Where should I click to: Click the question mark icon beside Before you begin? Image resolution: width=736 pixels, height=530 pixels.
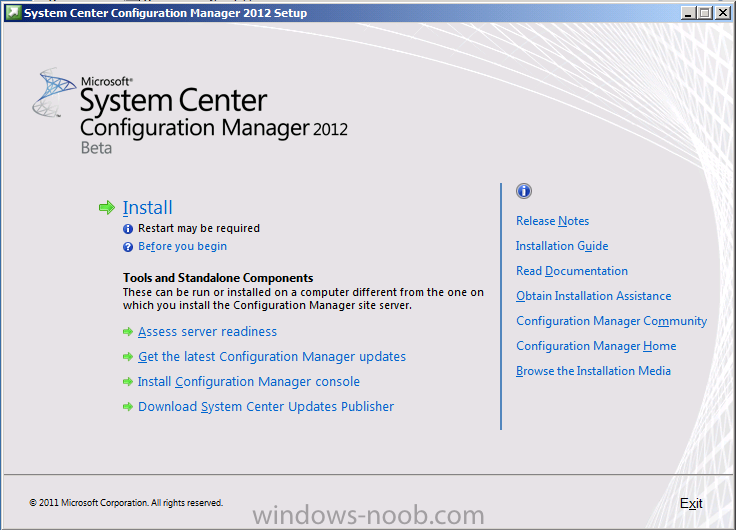click(x=128, y=247)
